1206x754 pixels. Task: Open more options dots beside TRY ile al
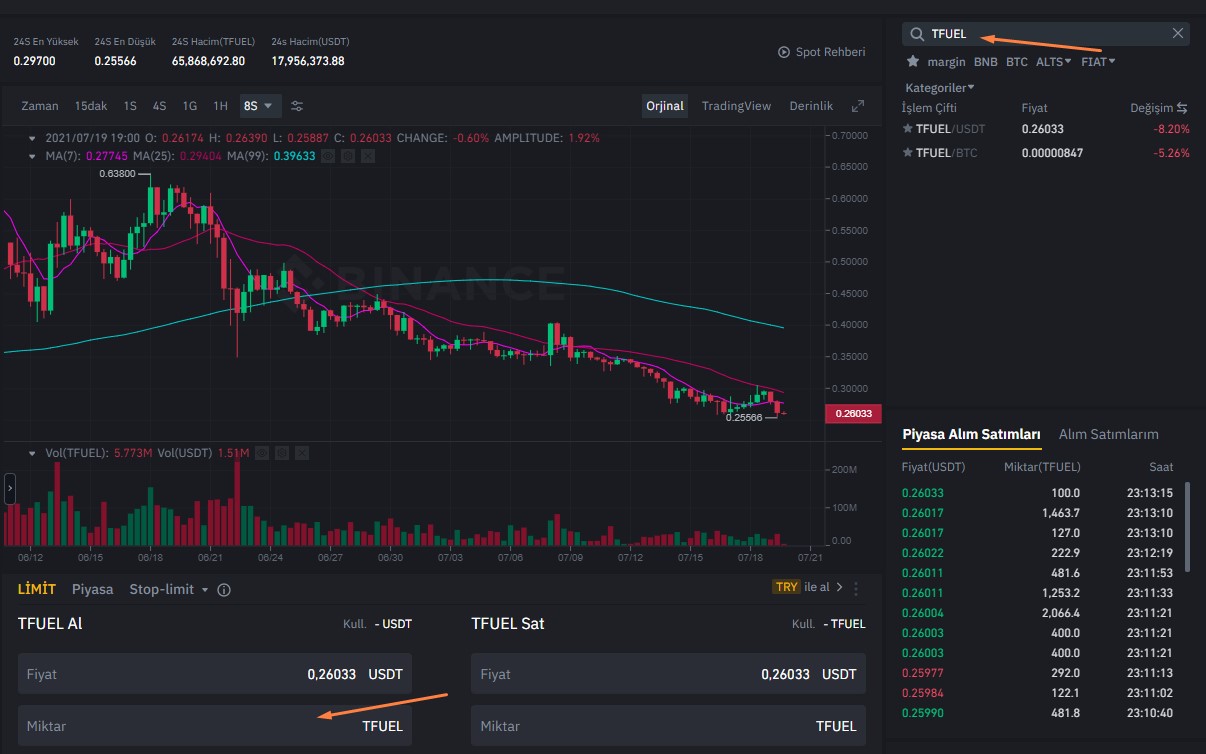click(x=856, y=588)
